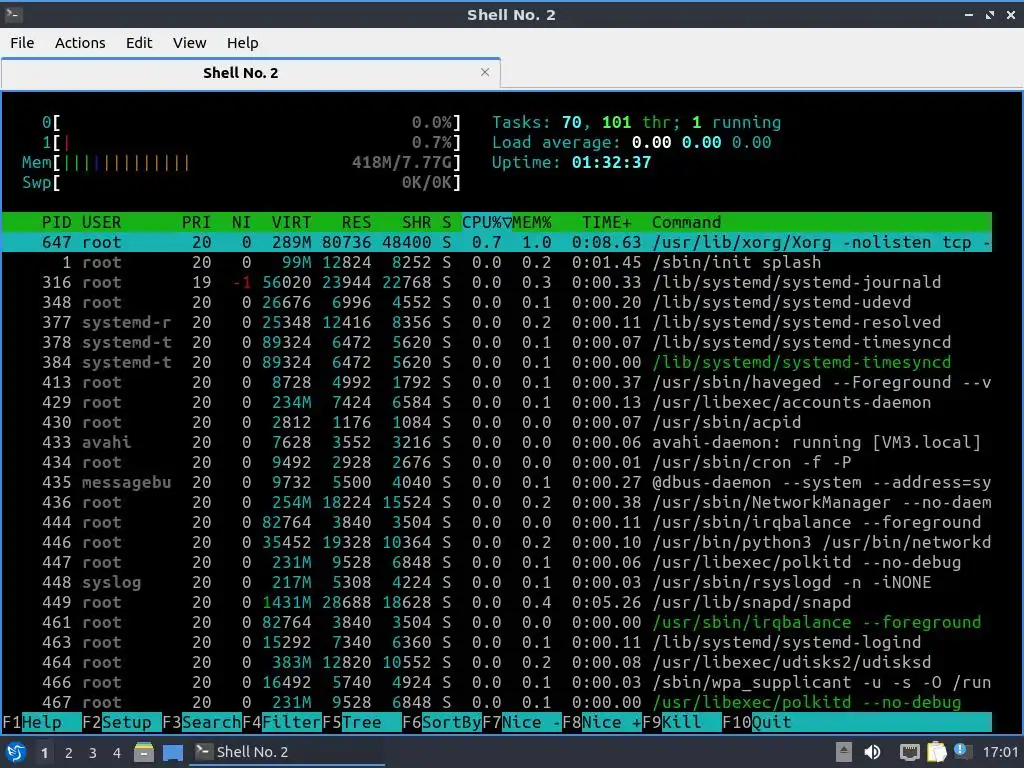The height and width of the screenshot is (768, 1024).
Task: Sort by the TIME+ column header
Action: click(607, 222)
